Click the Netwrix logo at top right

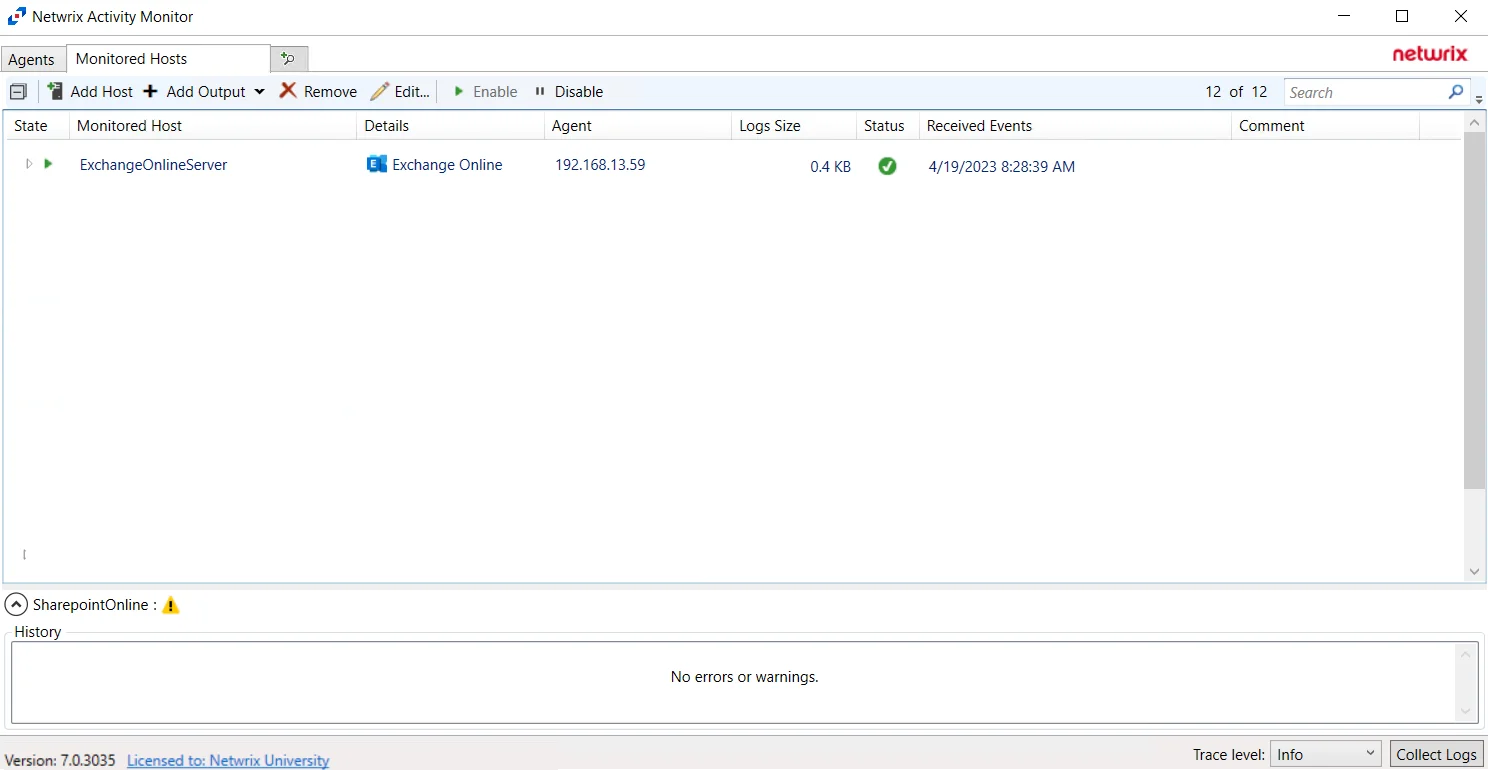tap(1430, 54)
